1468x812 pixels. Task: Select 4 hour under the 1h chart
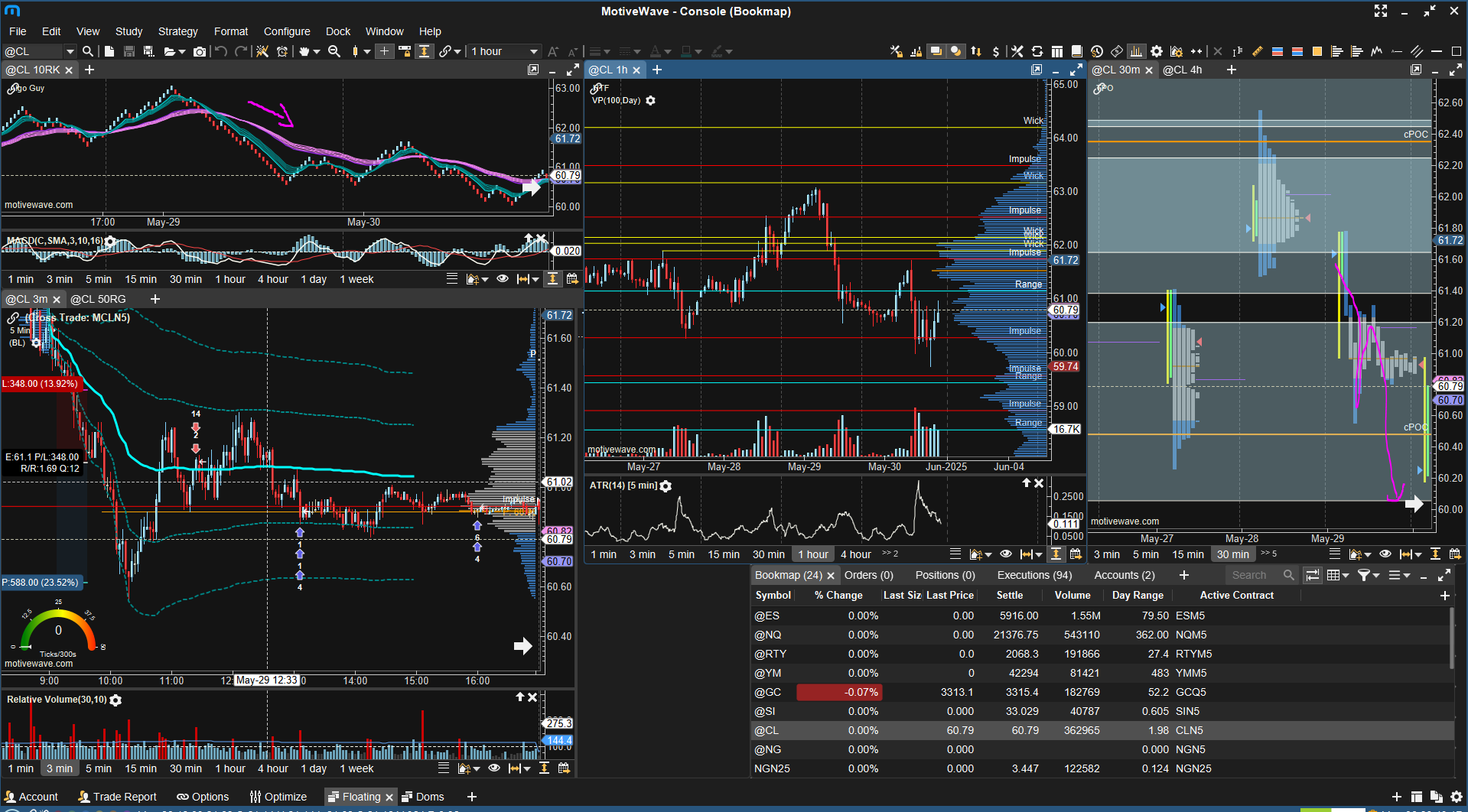[856, 554]
